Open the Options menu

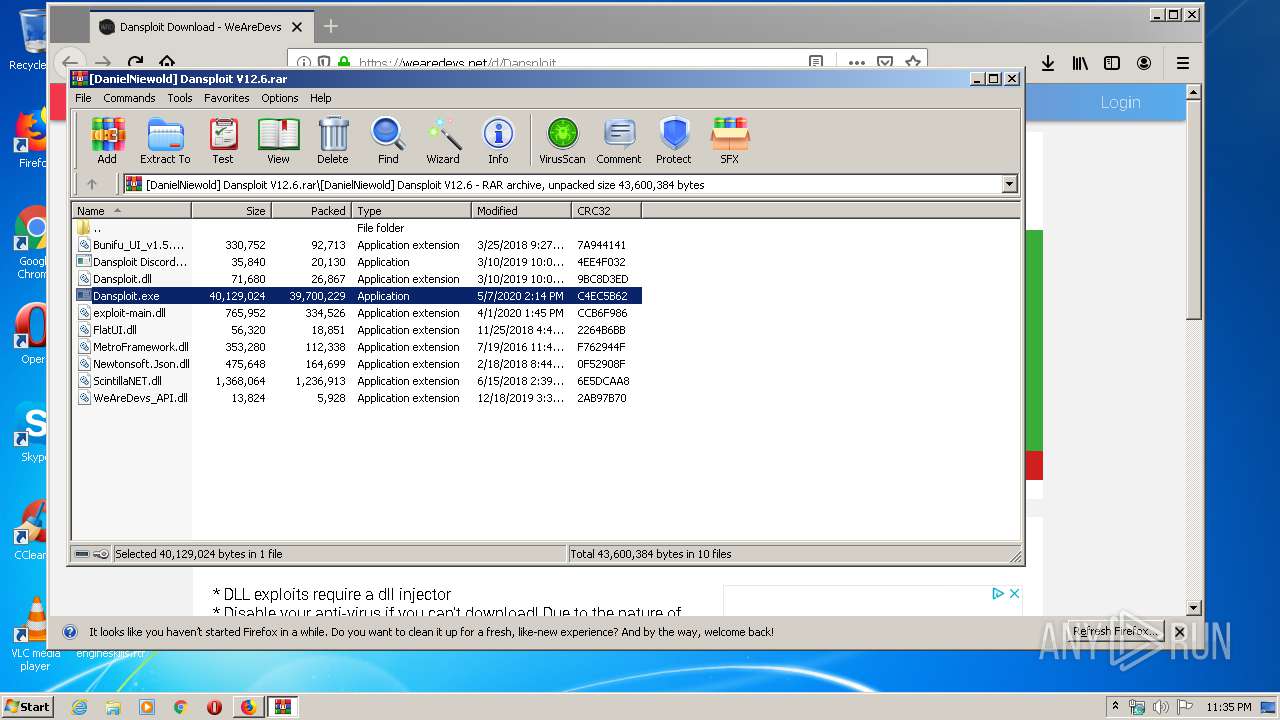(x=280, y=98)
